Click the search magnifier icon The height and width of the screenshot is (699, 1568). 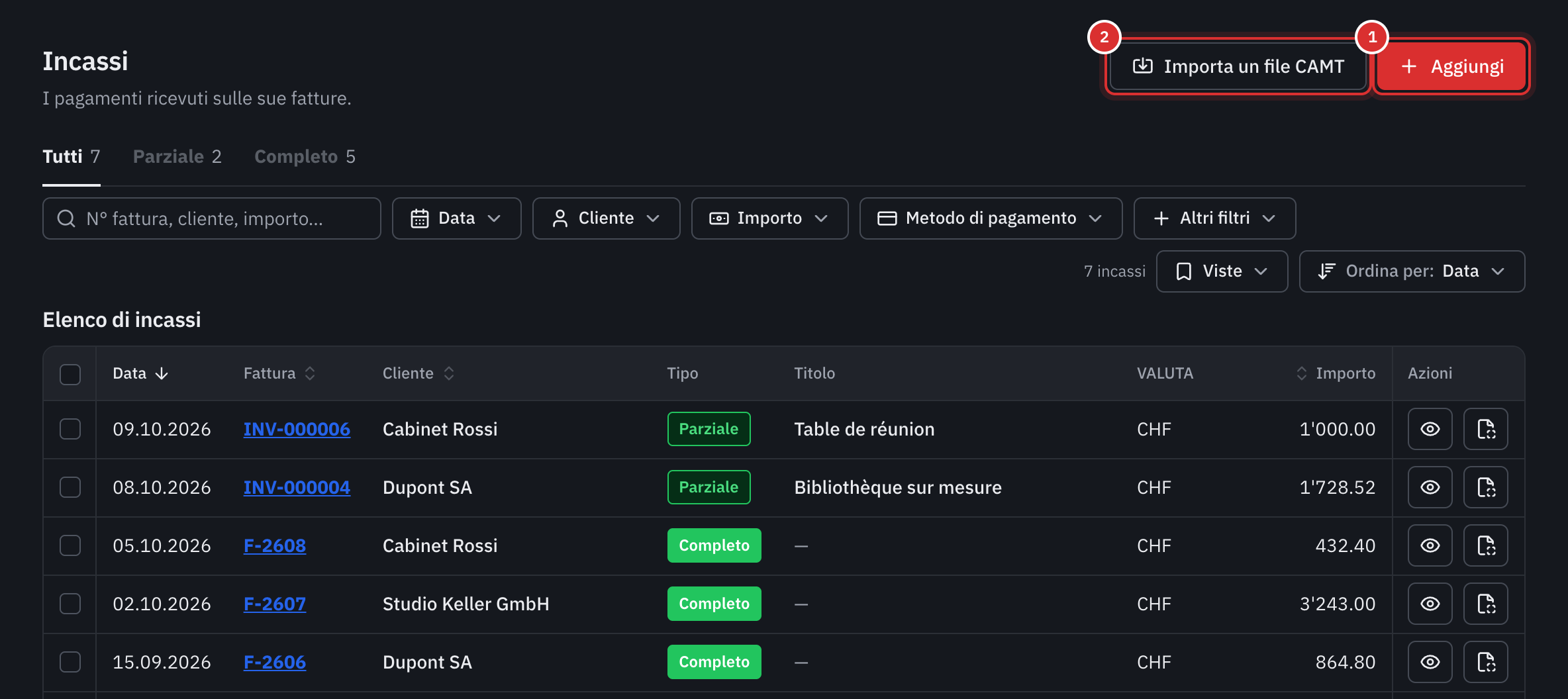coord(66,218)
